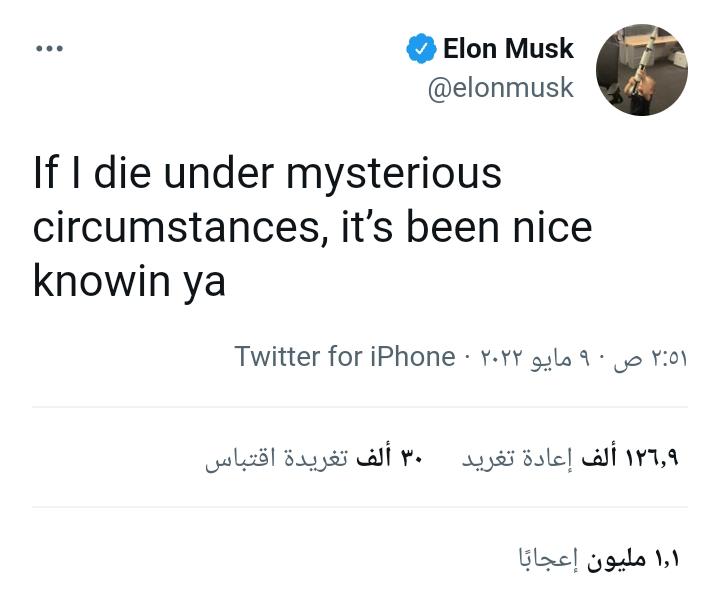Click the إعادة تغريد retweets label
Image resolution: width=720 pixels, height=604 pixels.
click(518, 458)
